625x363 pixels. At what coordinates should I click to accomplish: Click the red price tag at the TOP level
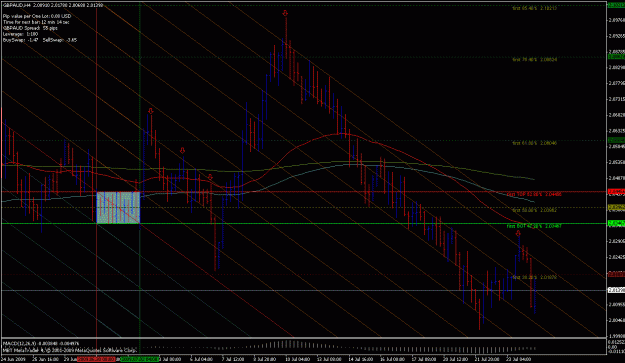616,192
